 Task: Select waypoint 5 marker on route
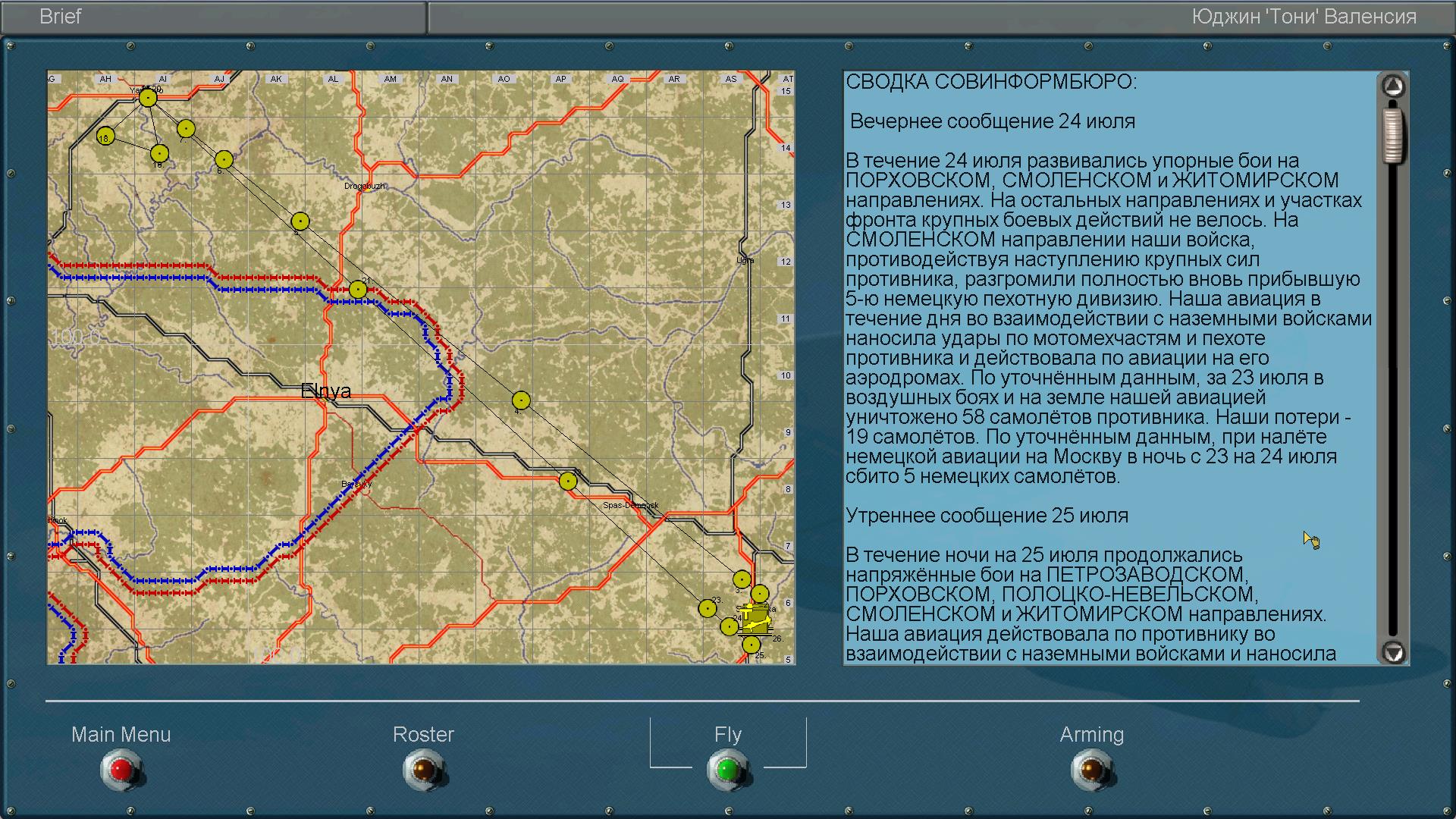pyautogui.click(x=300, y=221)
